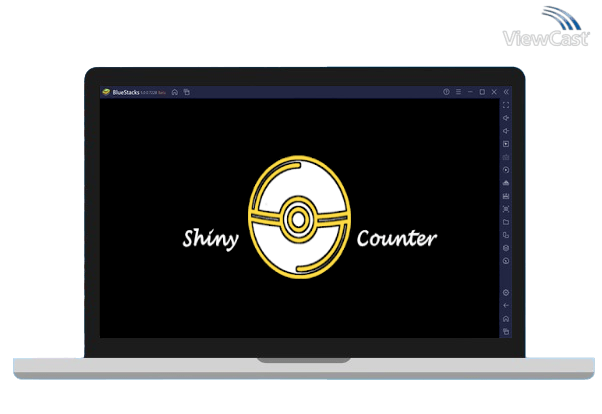Open the media folder sidebar icon
The image size is (602, 414).
(x=506, y=222)
